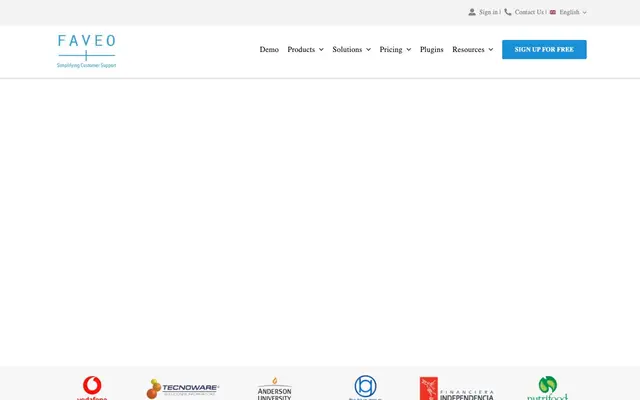Screen dimensions: 640x400
Task: Click the Anderson University logo
Action: click(275, 389)
